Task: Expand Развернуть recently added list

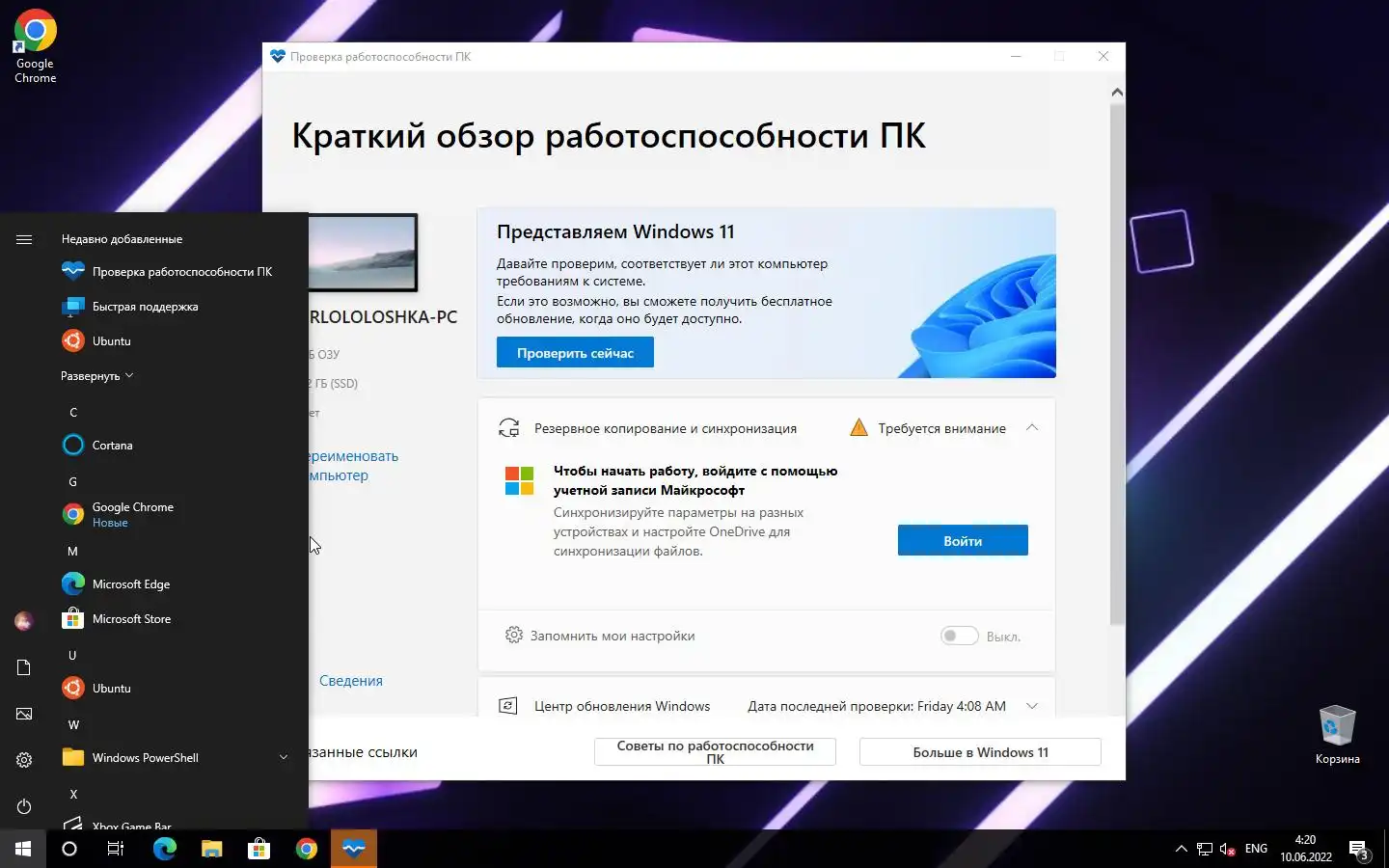Action: [x=96, y=376]
